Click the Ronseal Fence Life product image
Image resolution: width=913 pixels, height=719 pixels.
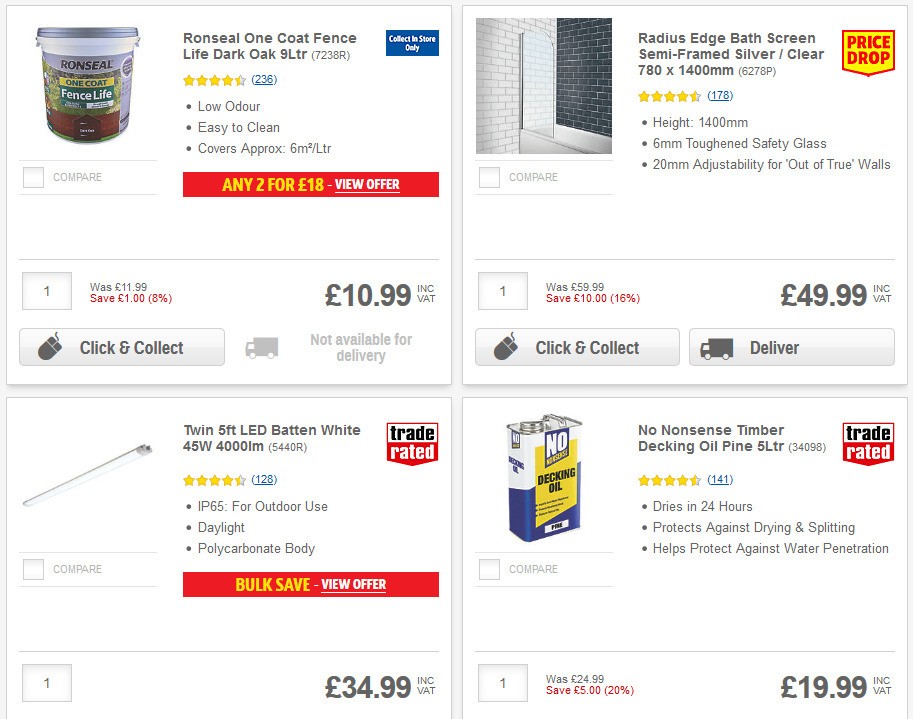[87, 85]
